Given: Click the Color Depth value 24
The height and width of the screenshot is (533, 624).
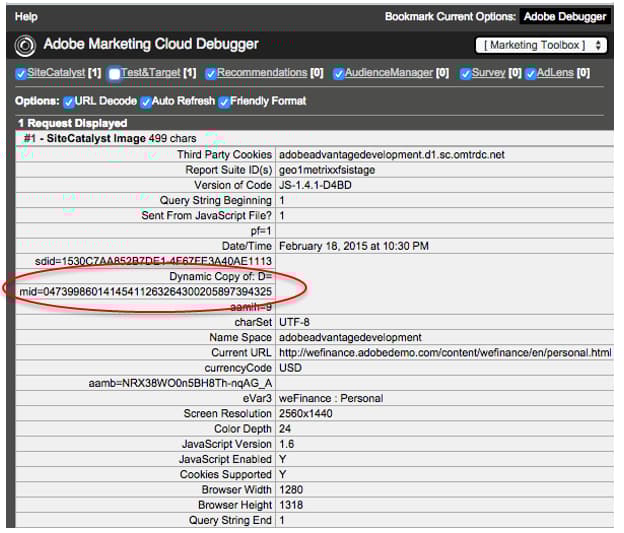Looking at the screenshot, I should coord(285,429).
